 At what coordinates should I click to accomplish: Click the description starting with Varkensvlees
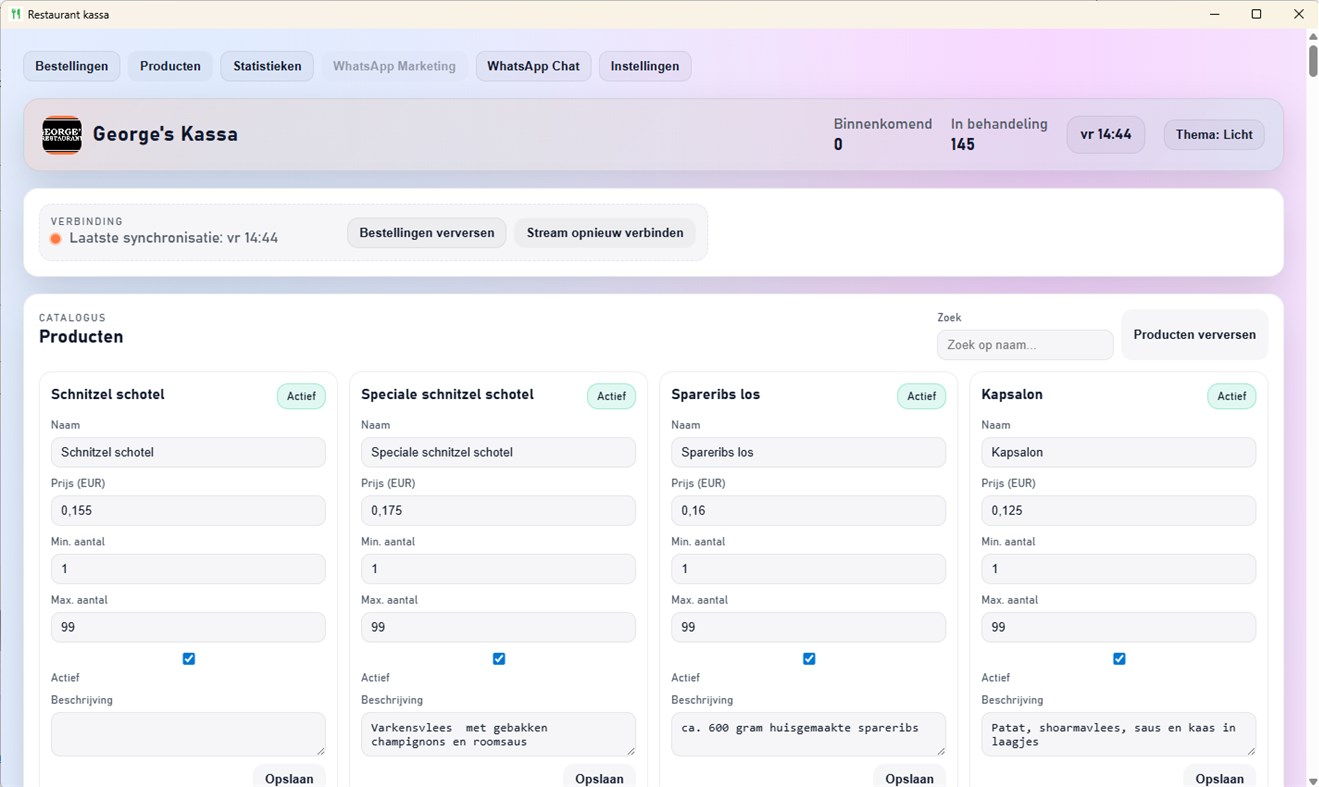(x=498, y=734)
